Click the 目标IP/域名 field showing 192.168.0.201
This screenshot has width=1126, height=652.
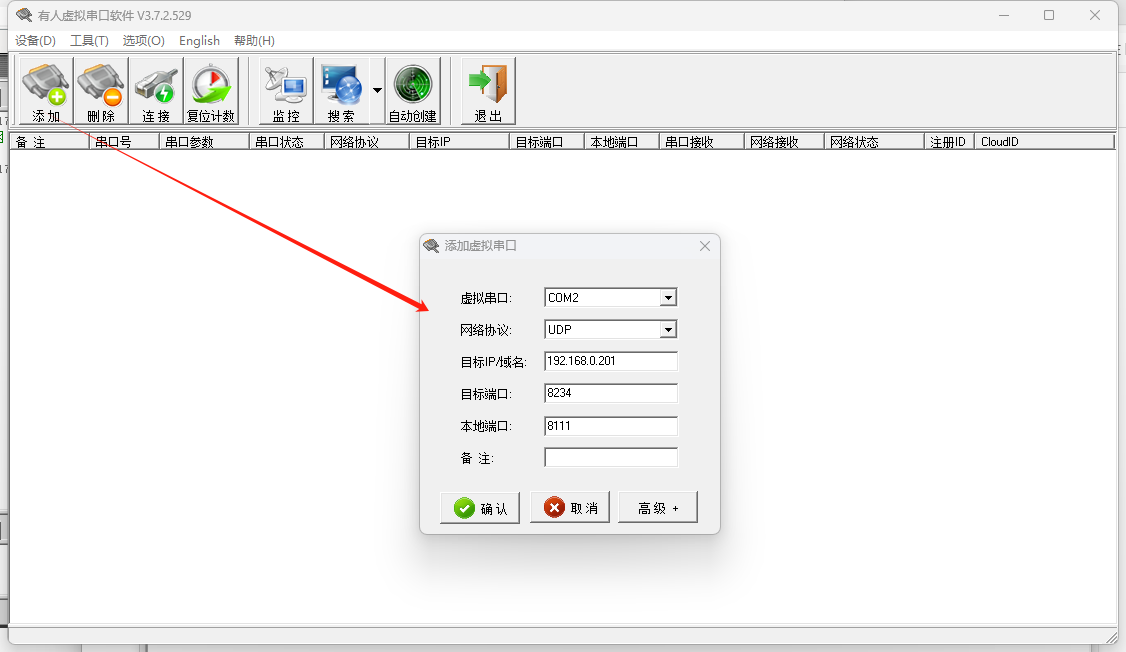(610, 361)
